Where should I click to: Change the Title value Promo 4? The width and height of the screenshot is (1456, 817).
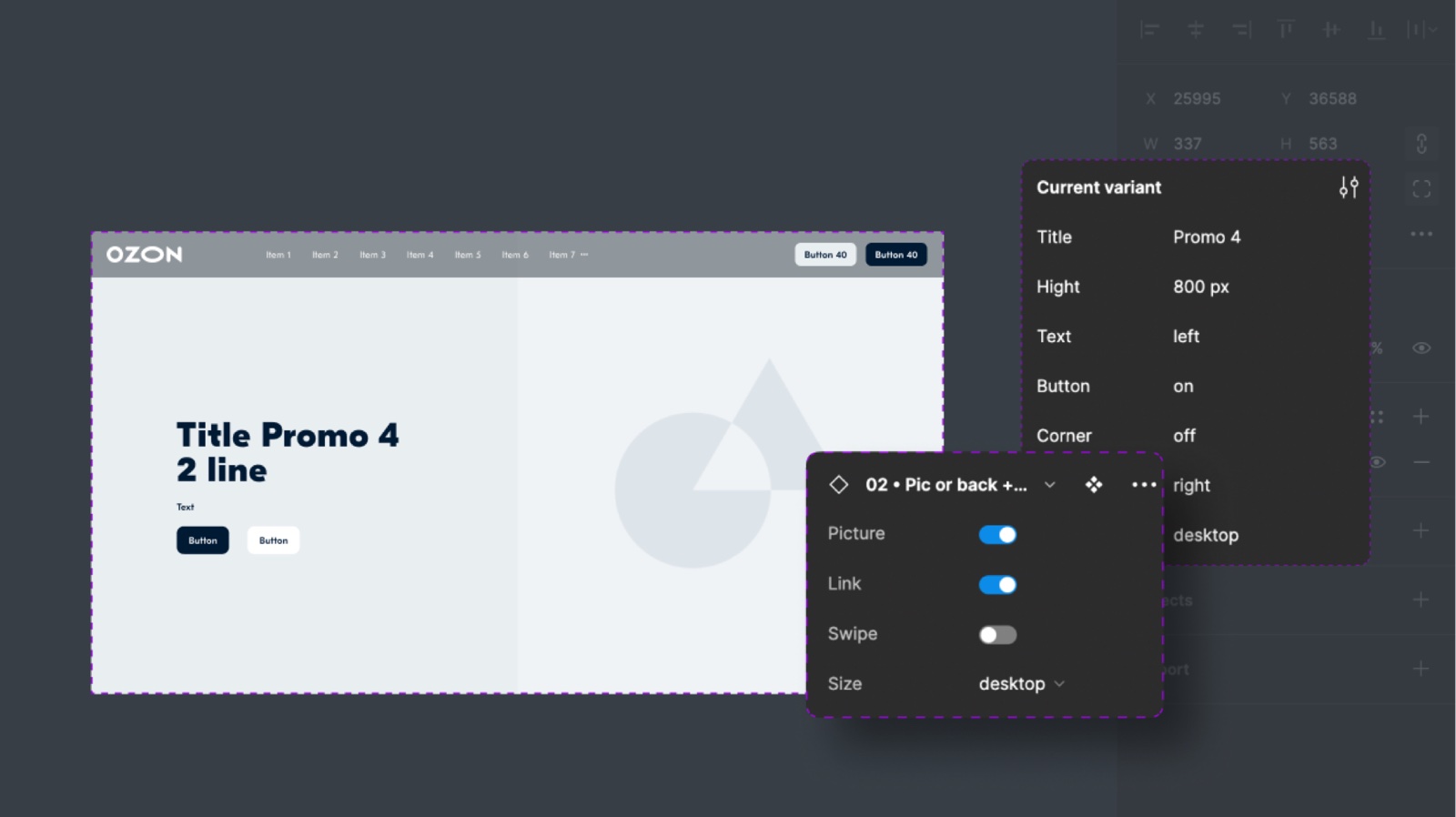point(1207,237)
